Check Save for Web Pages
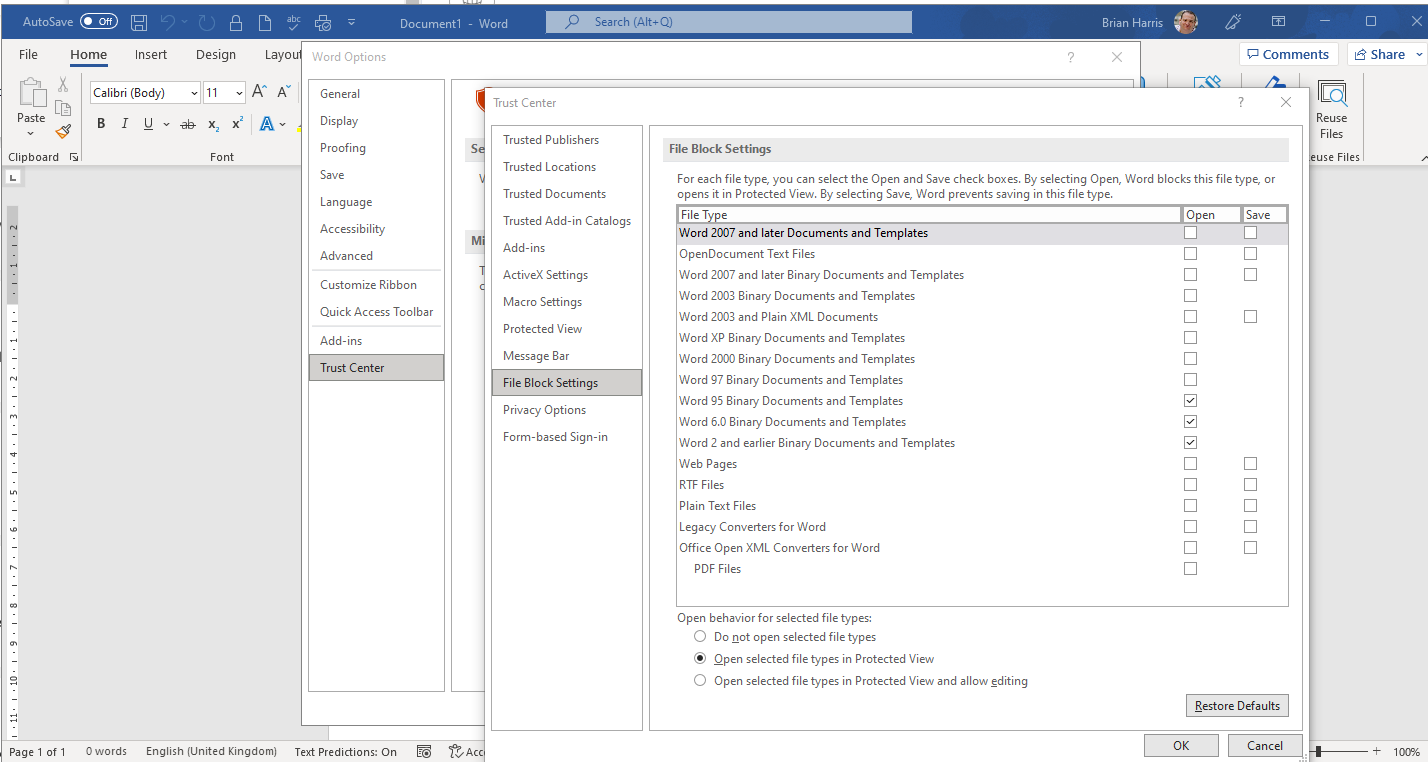1428x762 pixels. (x=1250, y=464)
